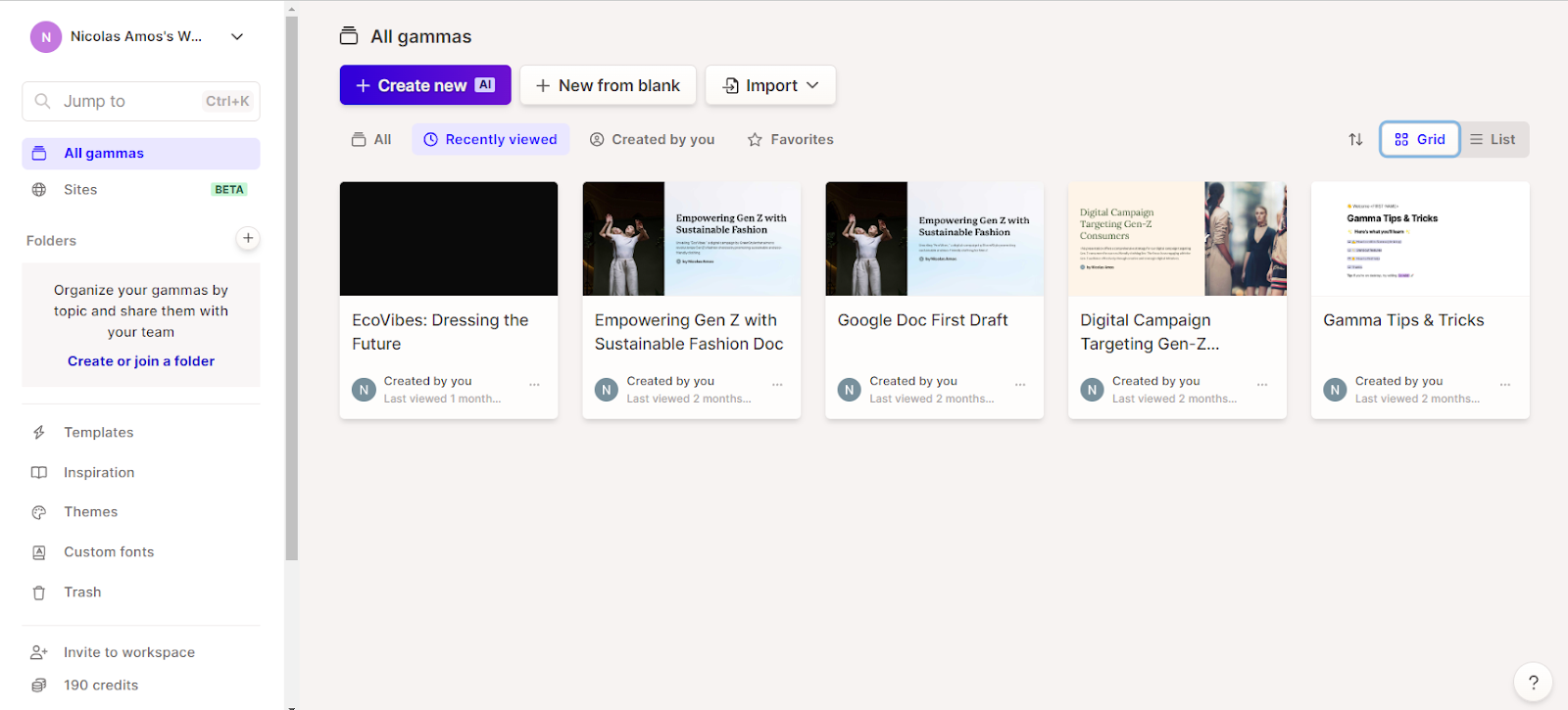Filter gammas by Favorites
The width and height of the screenshot is (1568, 710).
[x=790, y=140]
